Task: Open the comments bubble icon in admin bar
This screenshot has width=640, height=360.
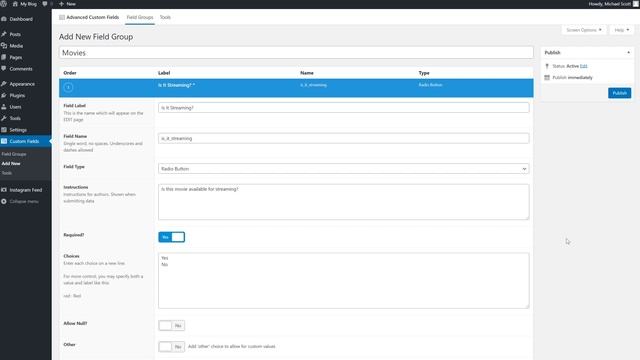Action: point(45,4)
